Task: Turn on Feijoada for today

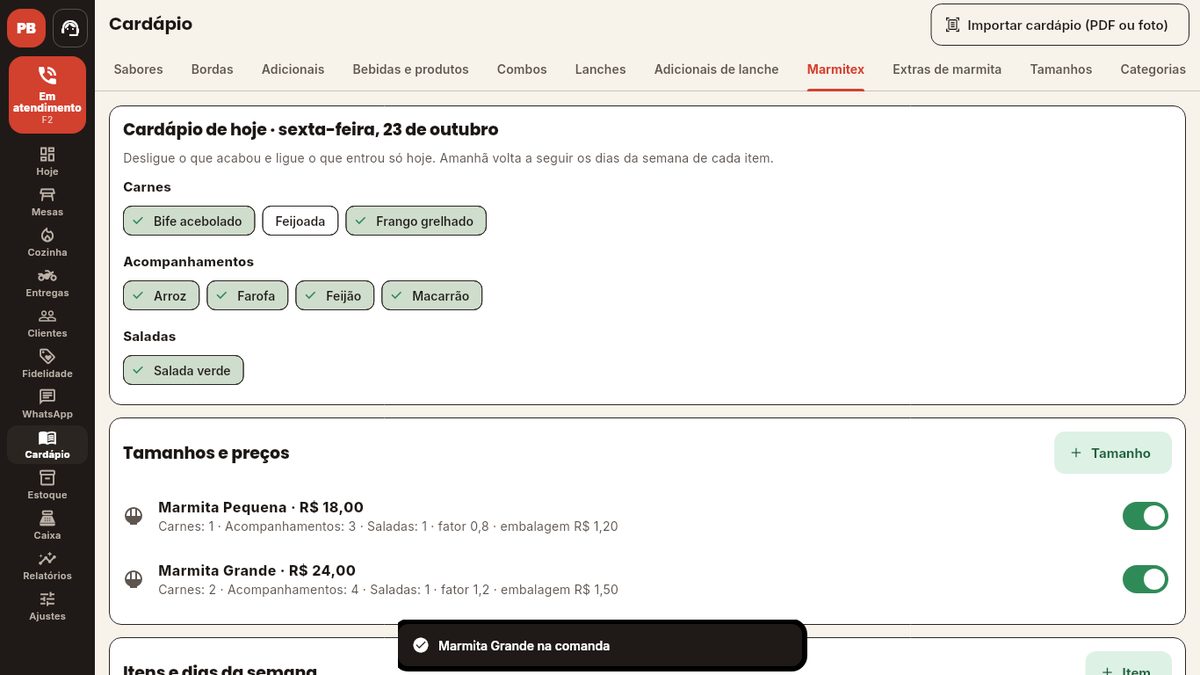Action: 300,221
